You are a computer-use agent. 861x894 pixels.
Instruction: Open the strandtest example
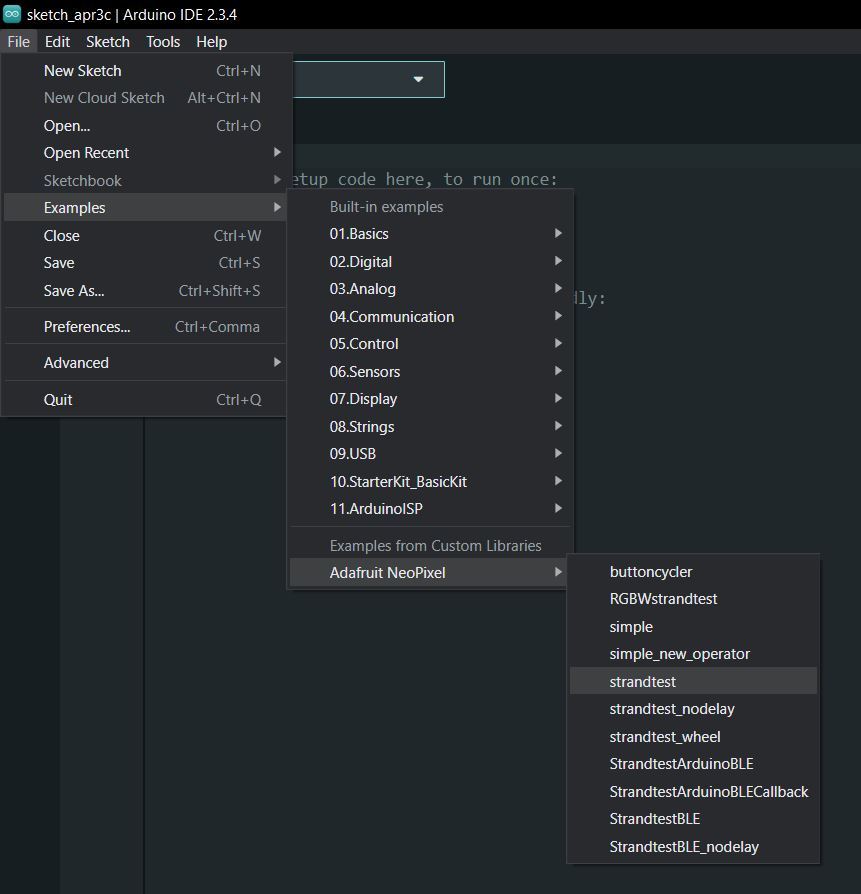click(693, 681)
